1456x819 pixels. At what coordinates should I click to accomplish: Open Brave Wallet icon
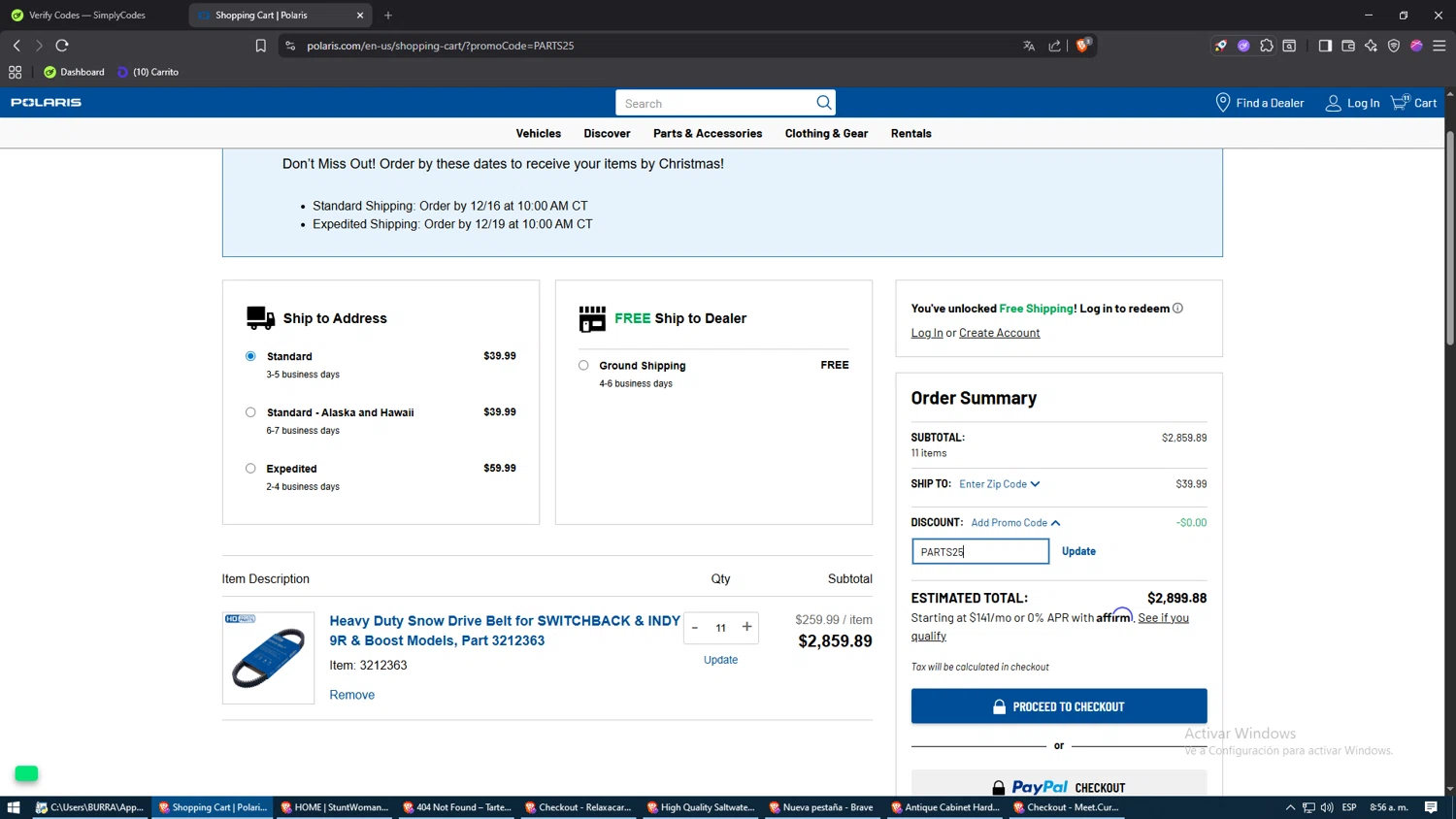(1348, 46)
